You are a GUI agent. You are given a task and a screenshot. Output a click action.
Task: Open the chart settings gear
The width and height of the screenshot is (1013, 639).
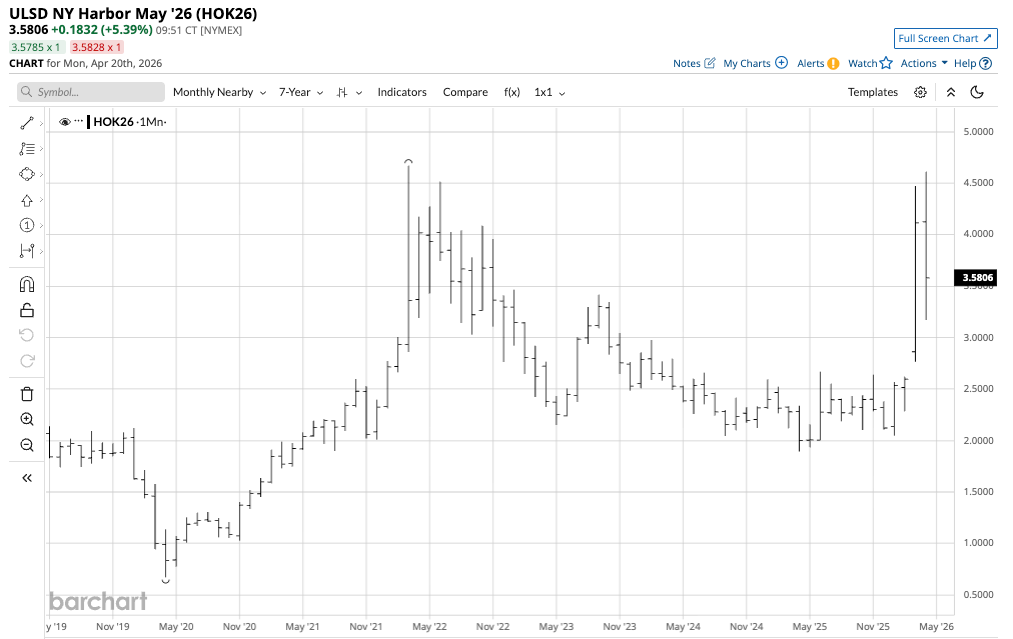[920, 92]
